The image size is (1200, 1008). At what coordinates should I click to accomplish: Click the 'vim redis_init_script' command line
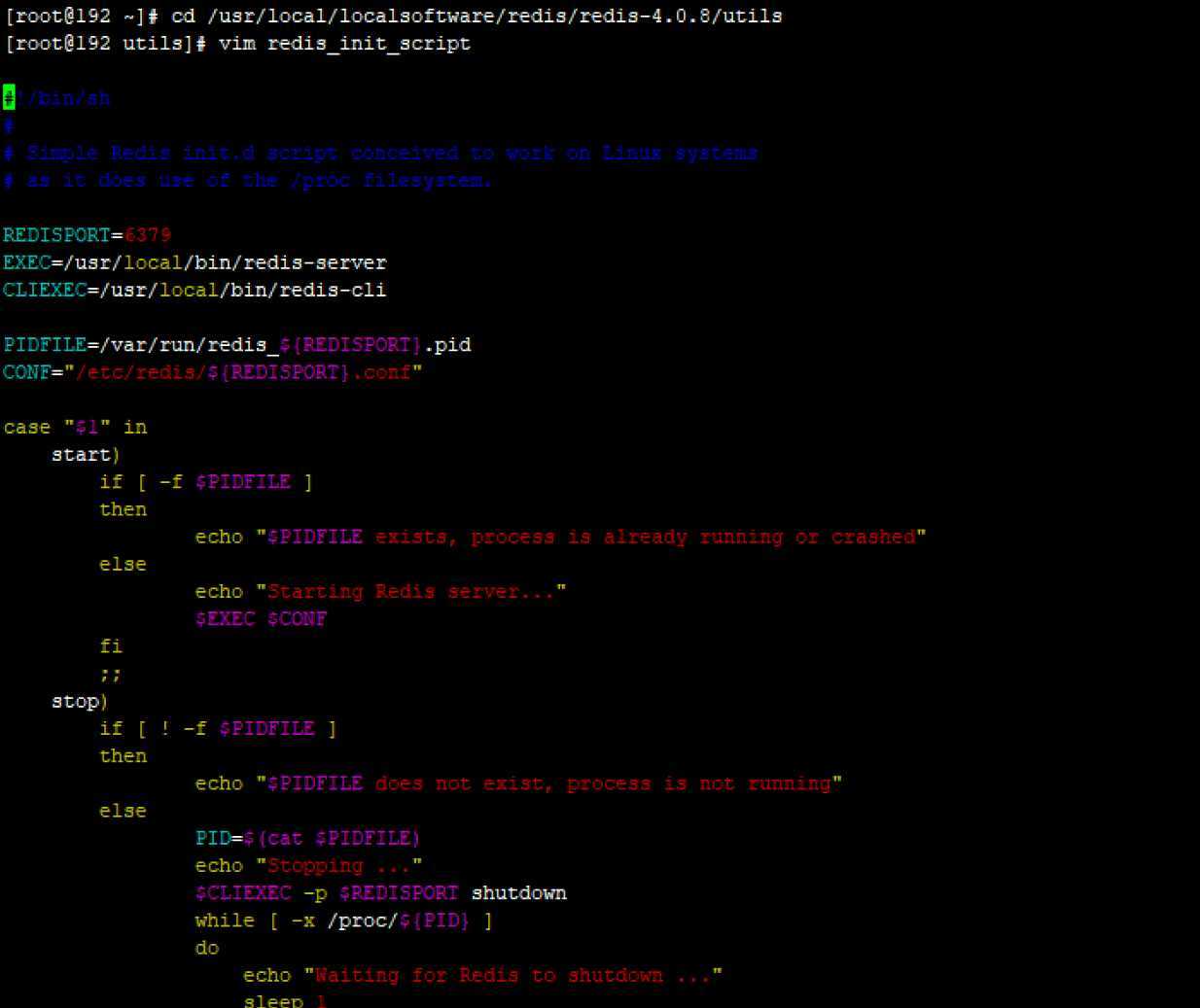click(x=237, y=44)
